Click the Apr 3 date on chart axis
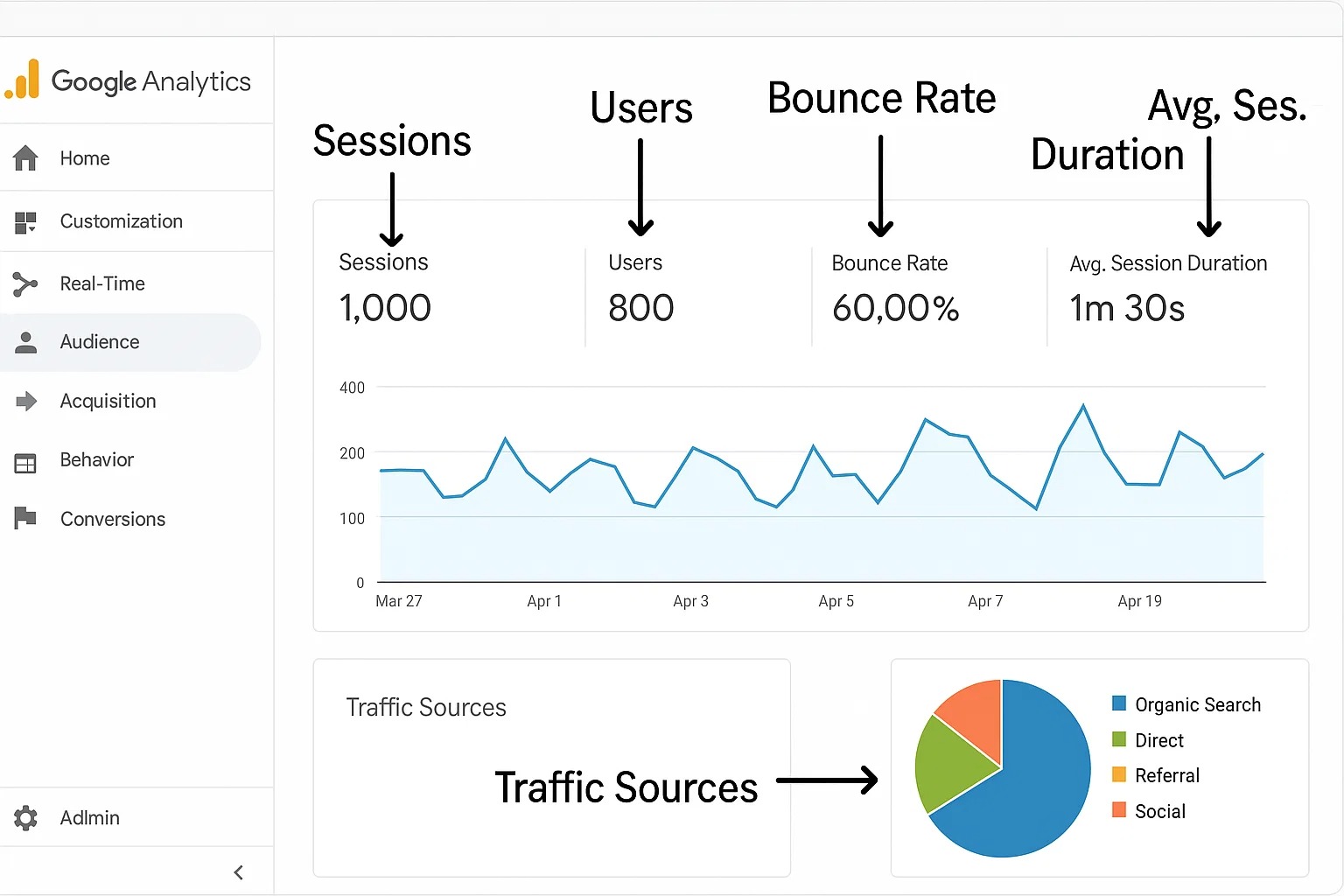The height and width of the screenshot is (896, 1344). pos(690,601)
